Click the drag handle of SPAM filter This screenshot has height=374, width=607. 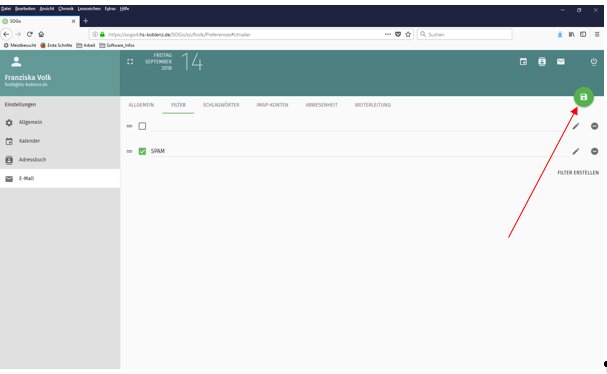(129, 151)
